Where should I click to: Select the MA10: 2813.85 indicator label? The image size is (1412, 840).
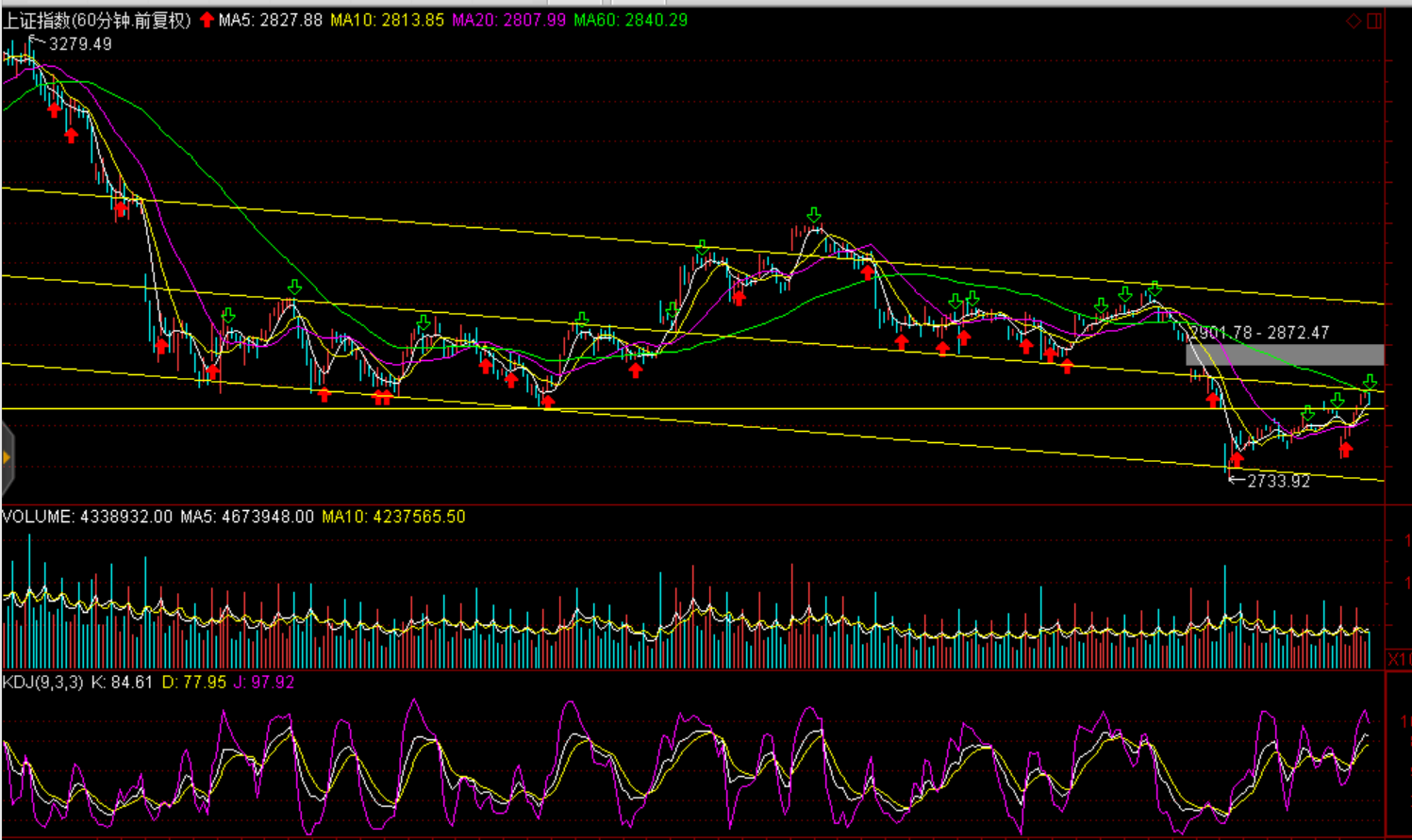pos(387,20)
